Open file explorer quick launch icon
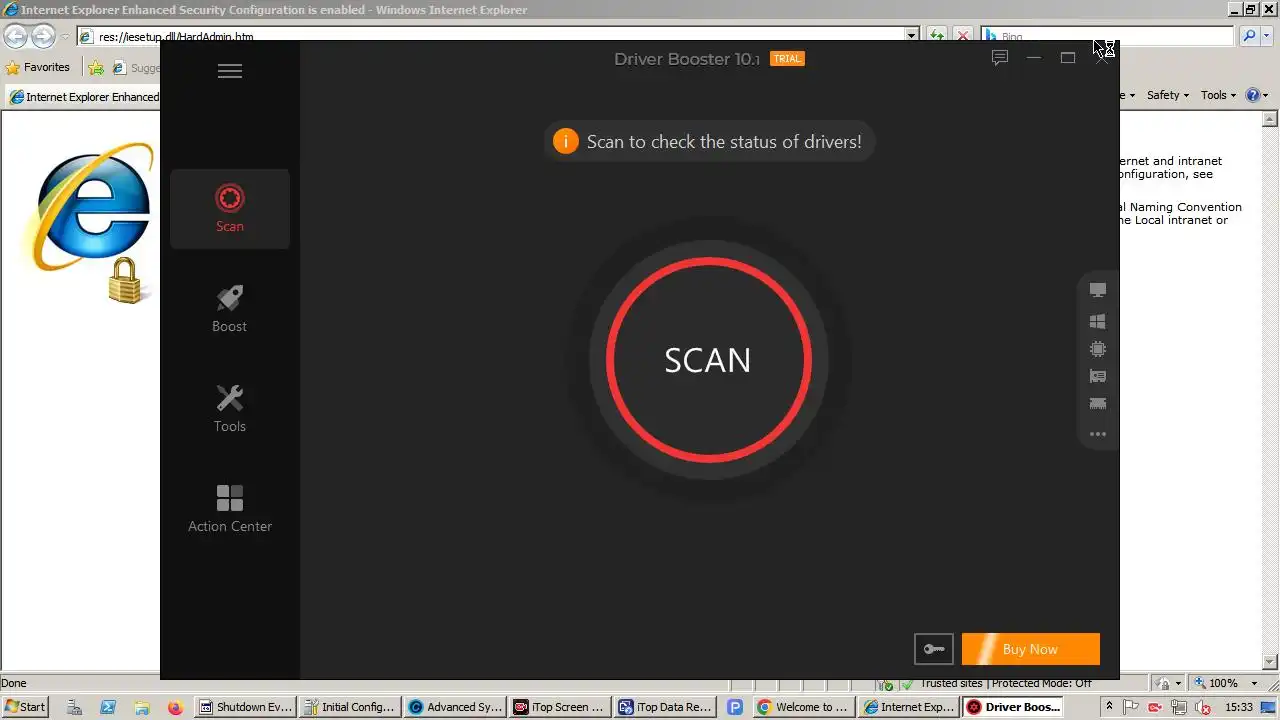1280x720 pixels. tap(141, 707)
